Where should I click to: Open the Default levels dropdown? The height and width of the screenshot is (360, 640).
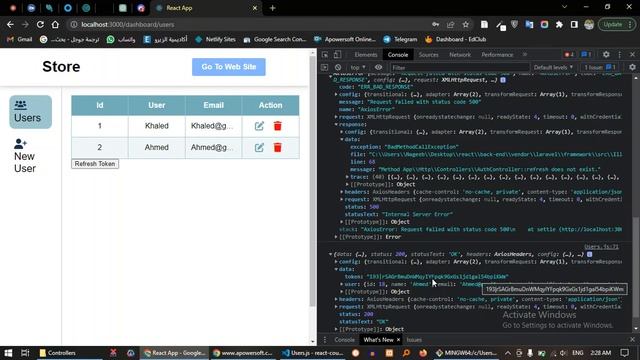pos(553,67)
